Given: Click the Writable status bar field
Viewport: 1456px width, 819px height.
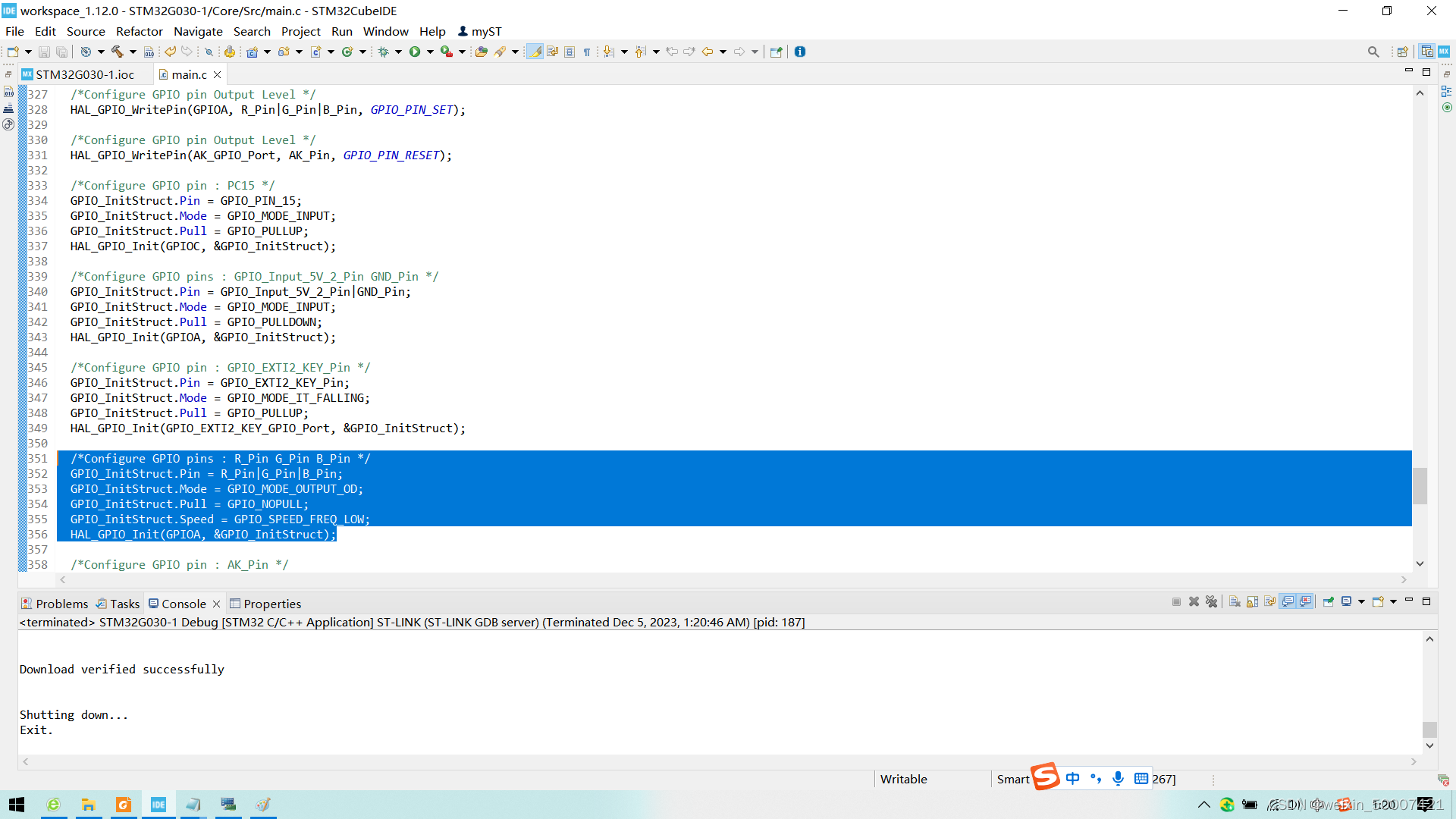Looking at the screenshot, I should click(904, 779).
